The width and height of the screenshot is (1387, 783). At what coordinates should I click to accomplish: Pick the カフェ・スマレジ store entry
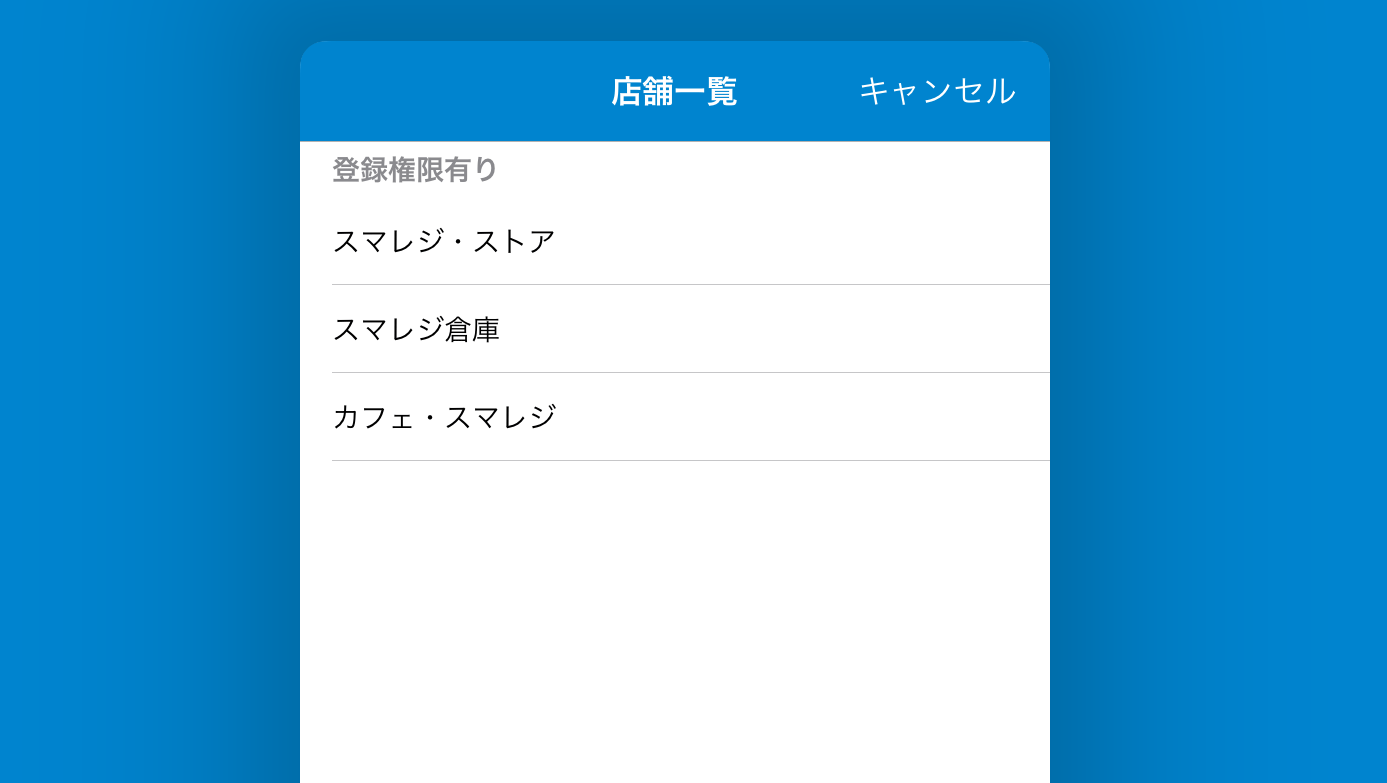point(444,417)
